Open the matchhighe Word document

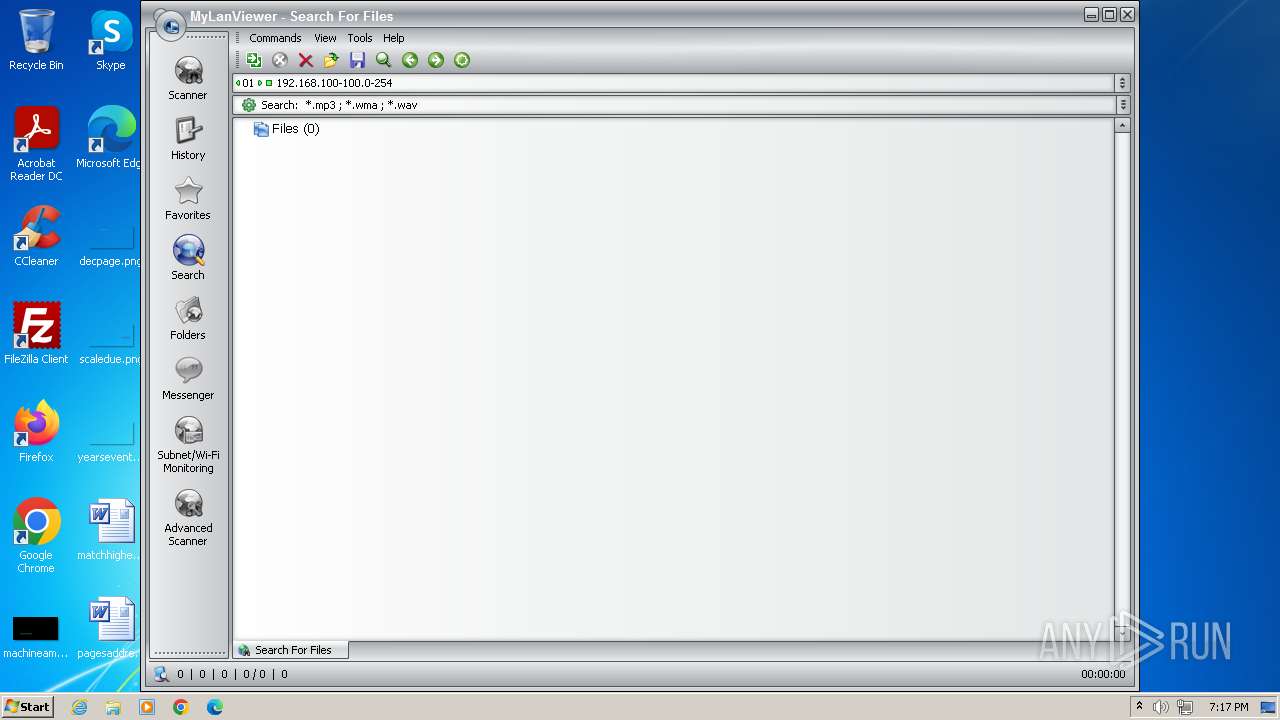110,530
